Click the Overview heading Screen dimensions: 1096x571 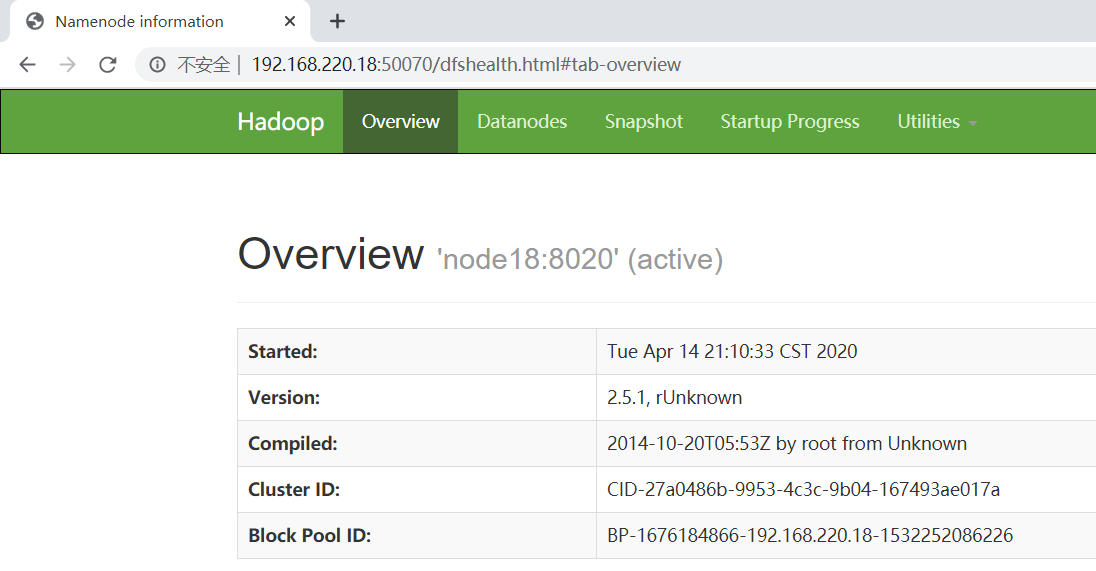point(331,254)
